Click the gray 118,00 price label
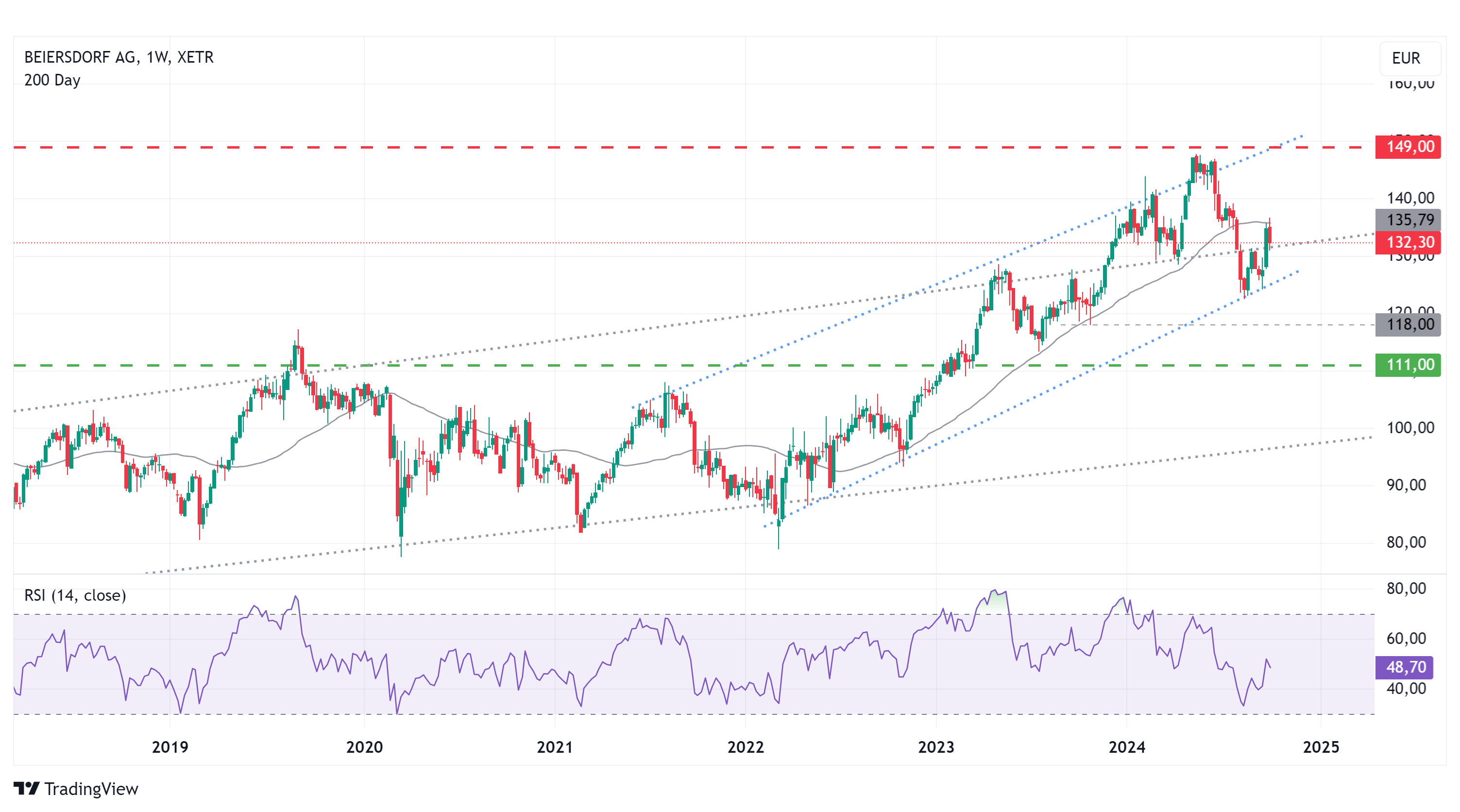 (1409, 325)
